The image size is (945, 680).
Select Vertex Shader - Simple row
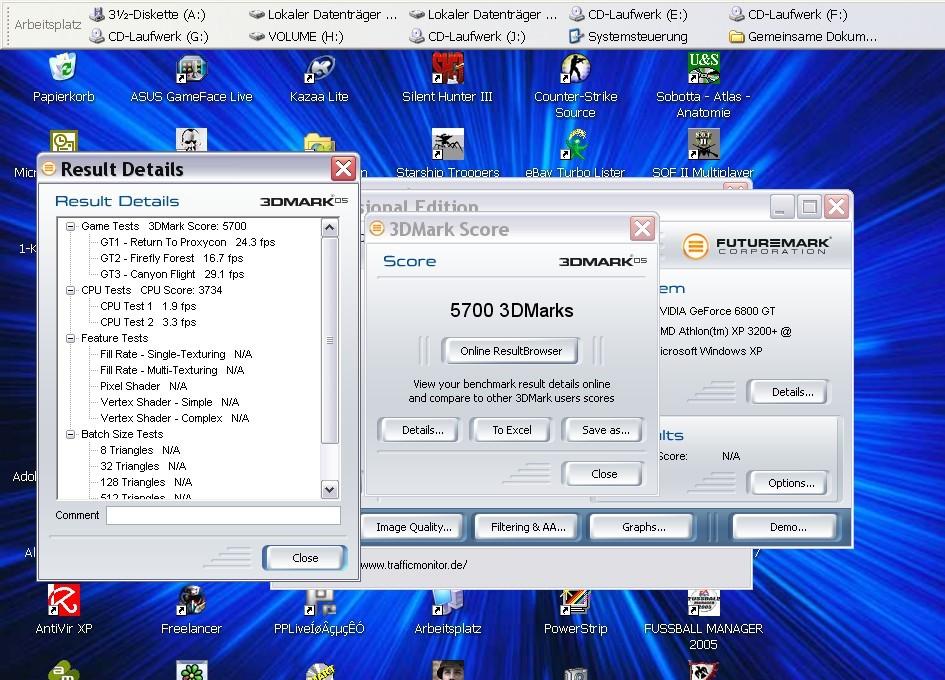tap(169, 402)
